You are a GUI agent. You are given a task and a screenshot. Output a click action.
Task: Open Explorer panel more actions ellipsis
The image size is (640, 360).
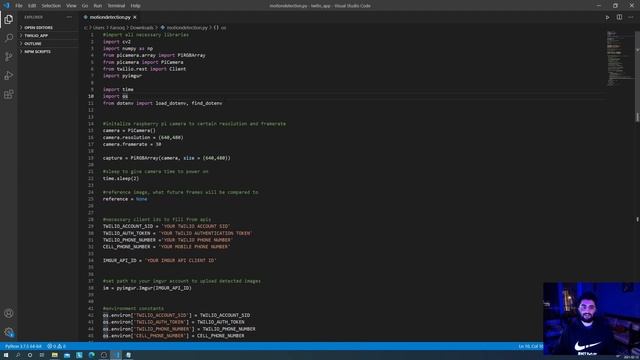point(69,17)
